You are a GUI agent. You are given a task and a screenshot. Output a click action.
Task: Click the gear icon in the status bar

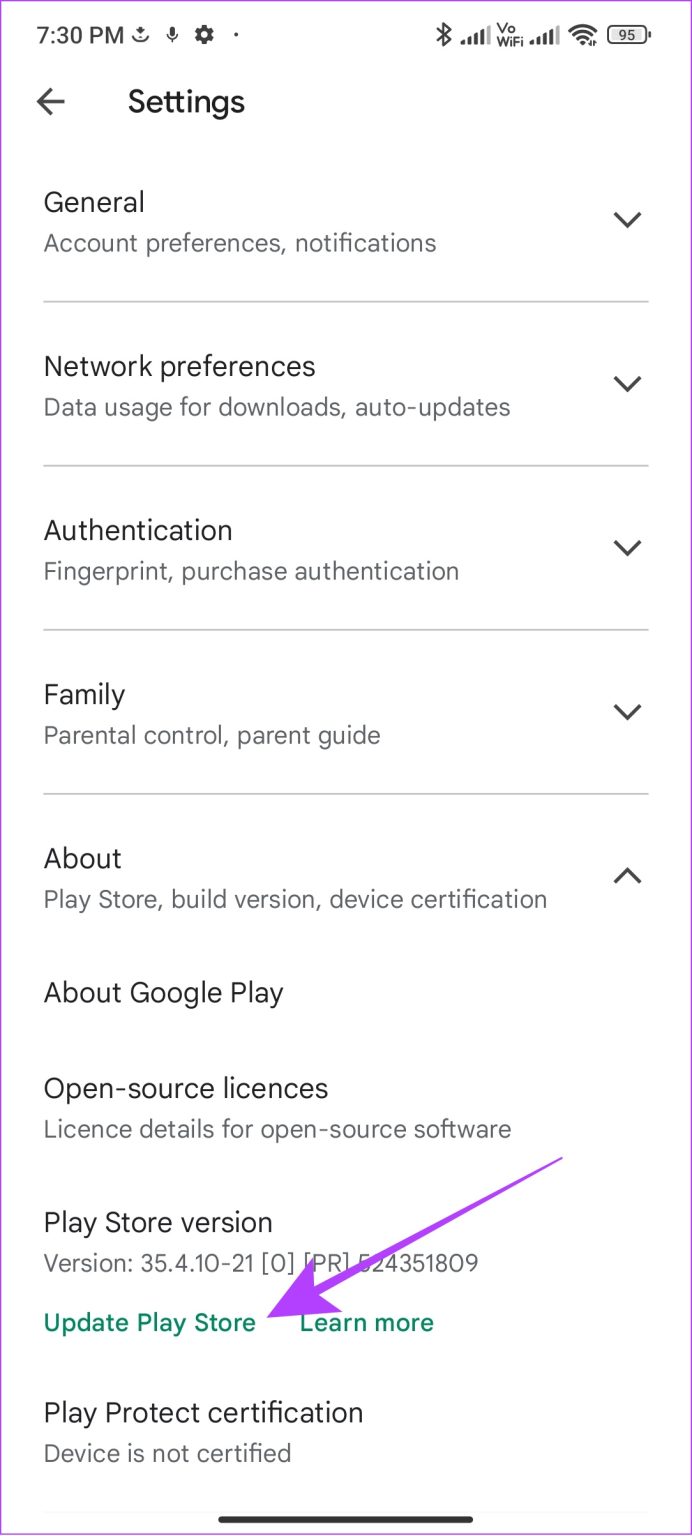(204, 34)
